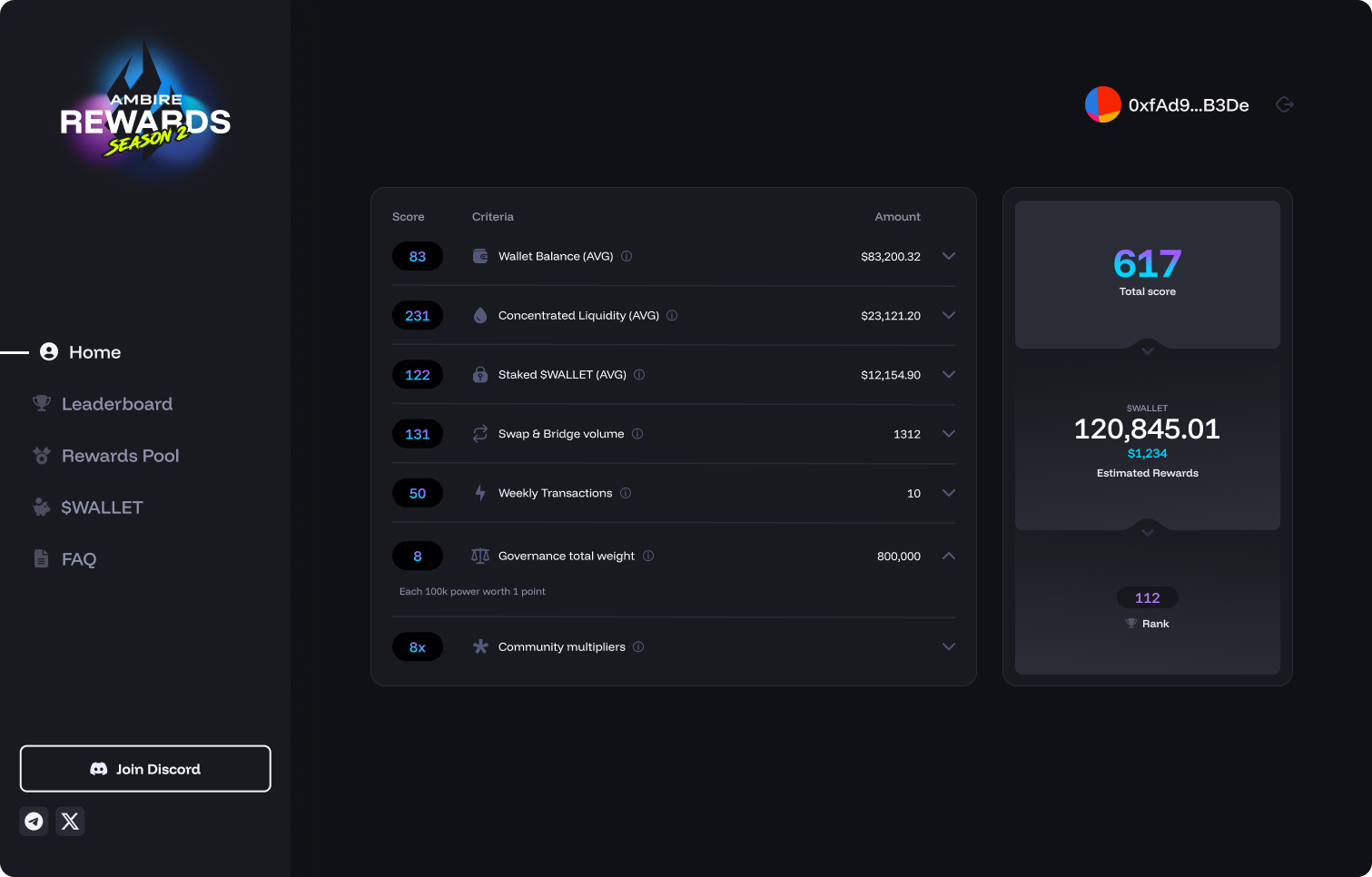Viewport: 1372px width, 877px height.
Task: Click the Concentrated Liquidity droplet icon
Action: click(x=479, y=315)
